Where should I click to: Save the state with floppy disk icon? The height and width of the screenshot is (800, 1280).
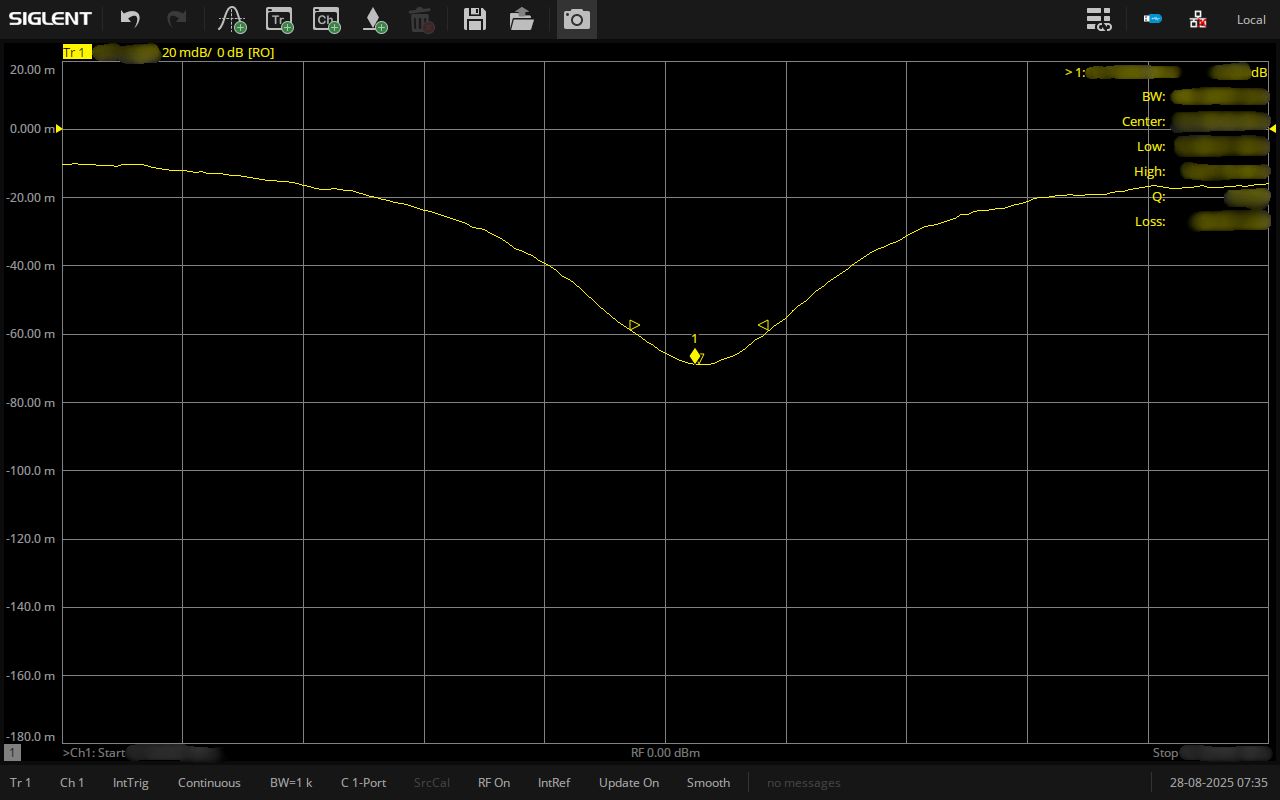(x=474, y=19)
